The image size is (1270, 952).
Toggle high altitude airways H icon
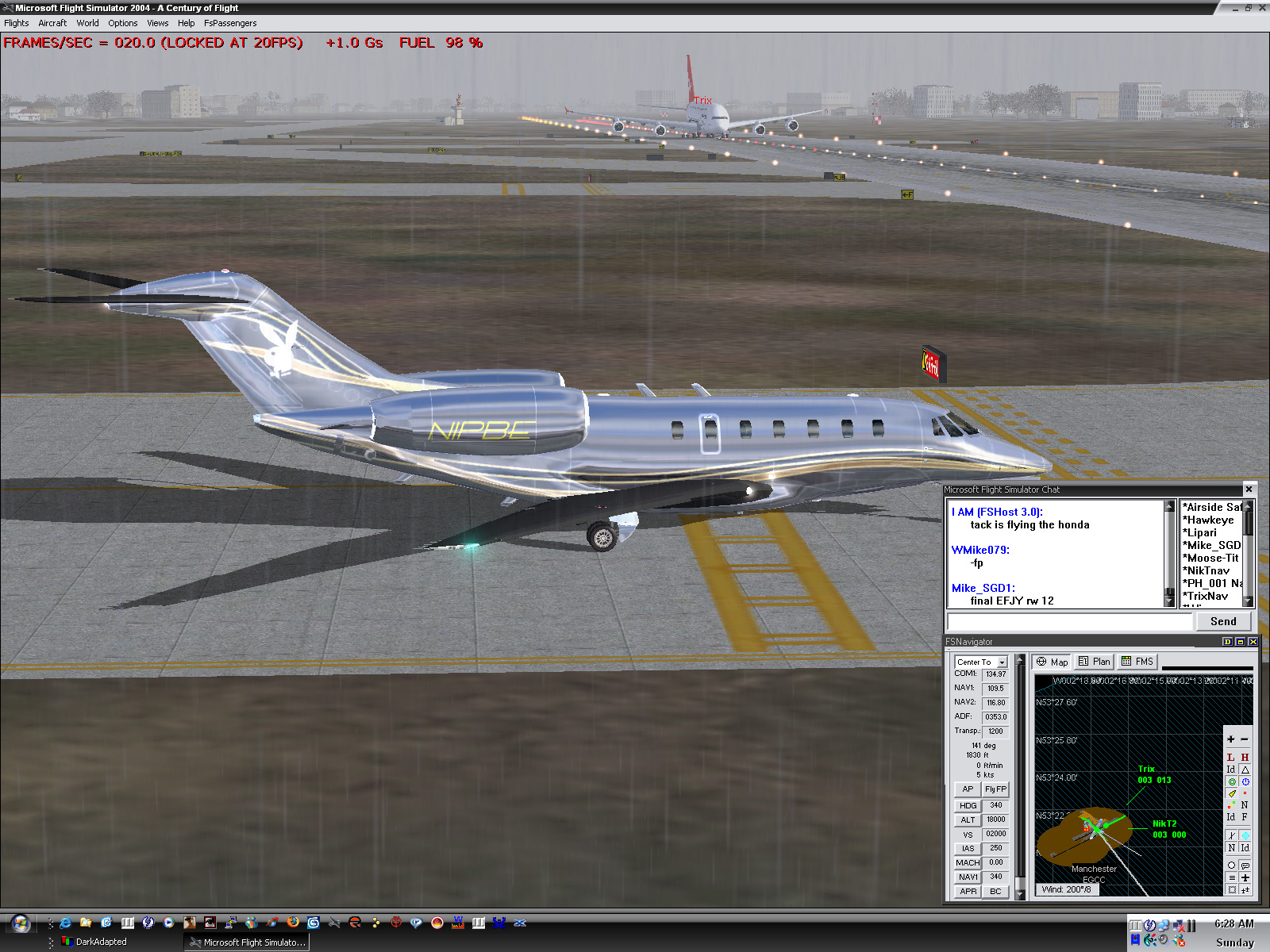tap(1245, 758)
